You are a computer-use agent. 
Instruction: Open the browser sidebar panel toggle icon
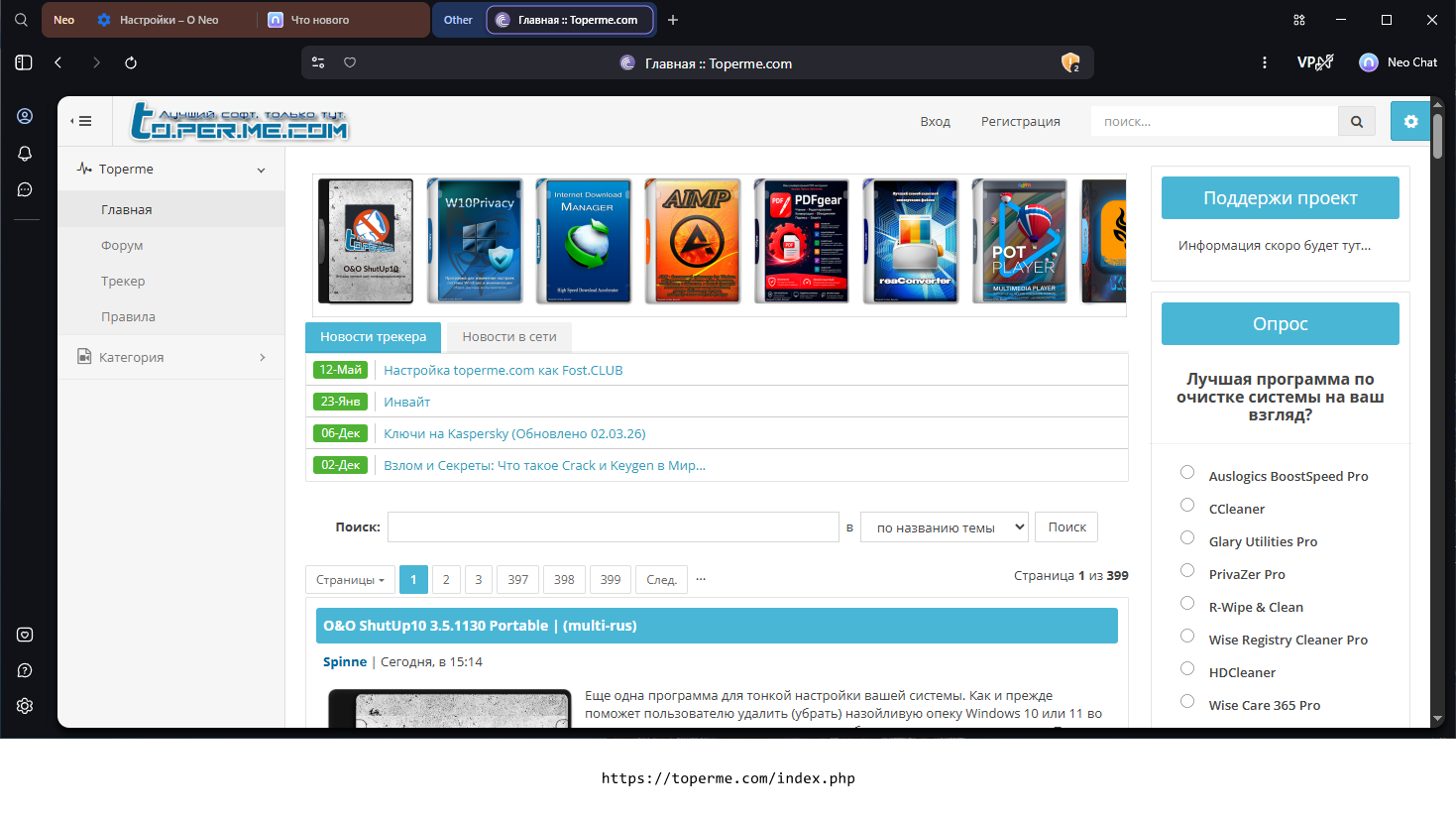pyautogui.click(x=24, y=62)
